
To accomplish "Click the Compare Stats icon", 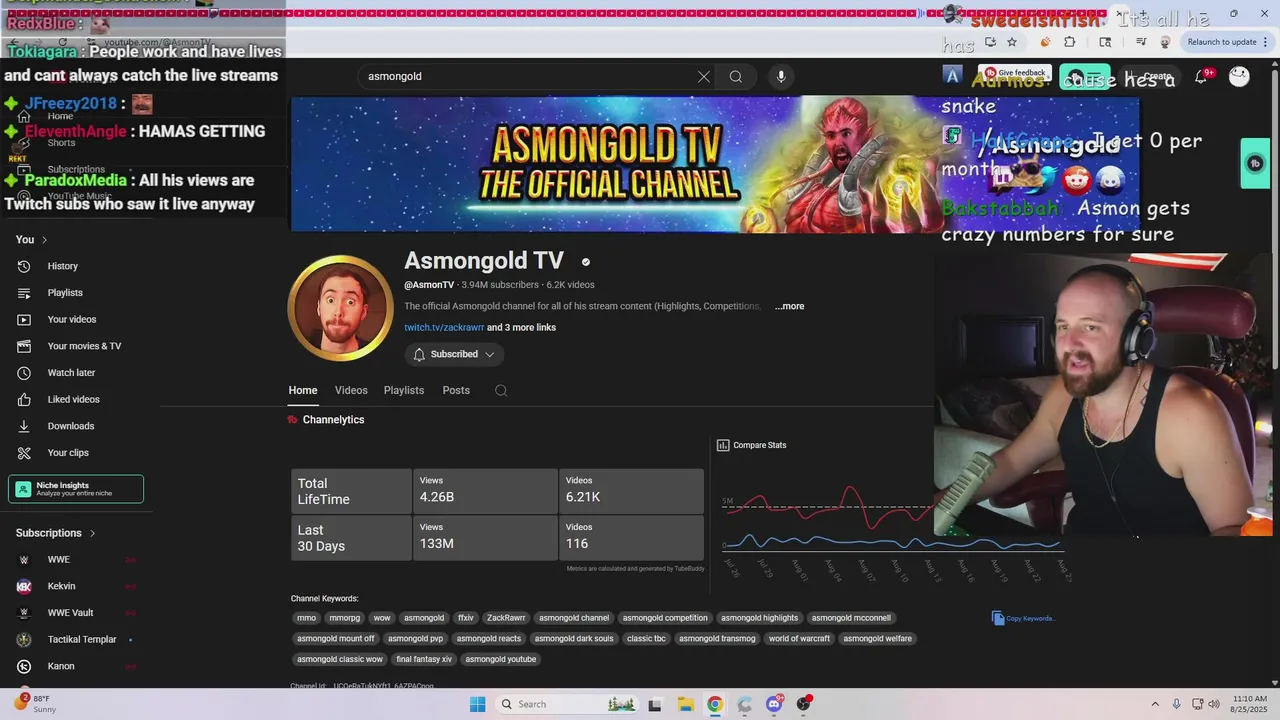I will tap(723, 445).
